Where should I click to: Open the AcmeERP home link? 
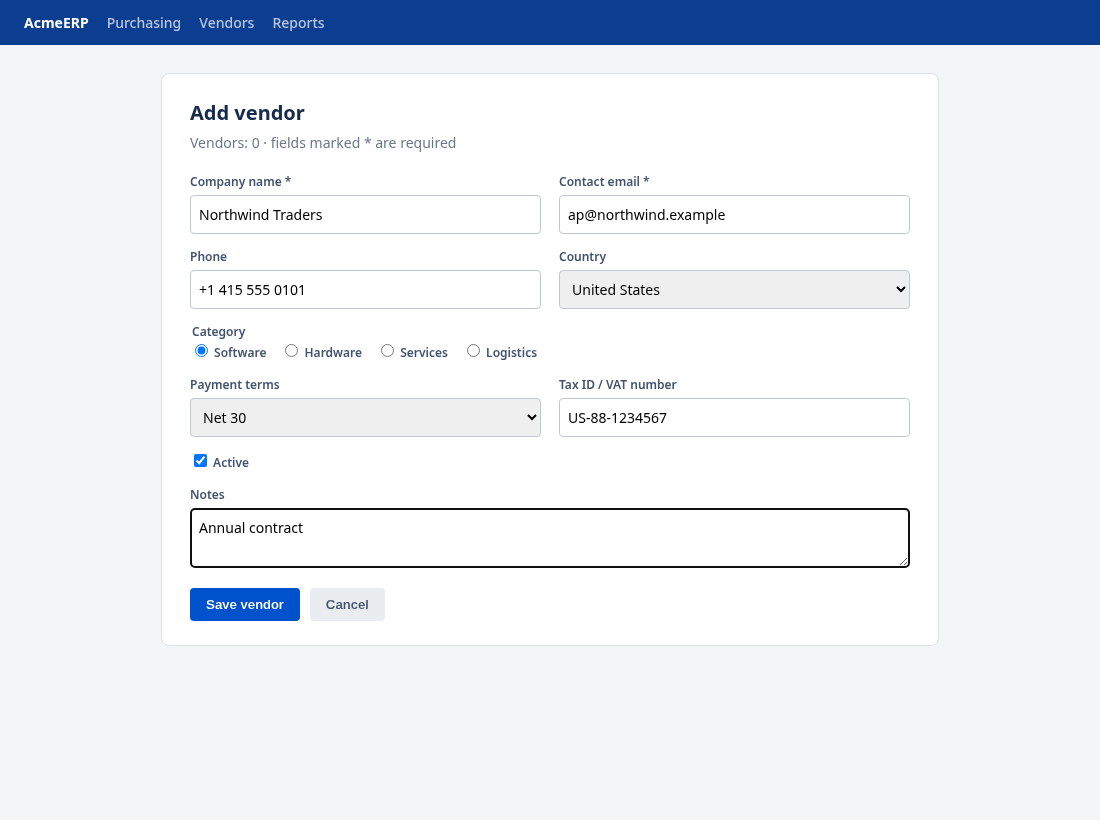(x=56, y=22)
